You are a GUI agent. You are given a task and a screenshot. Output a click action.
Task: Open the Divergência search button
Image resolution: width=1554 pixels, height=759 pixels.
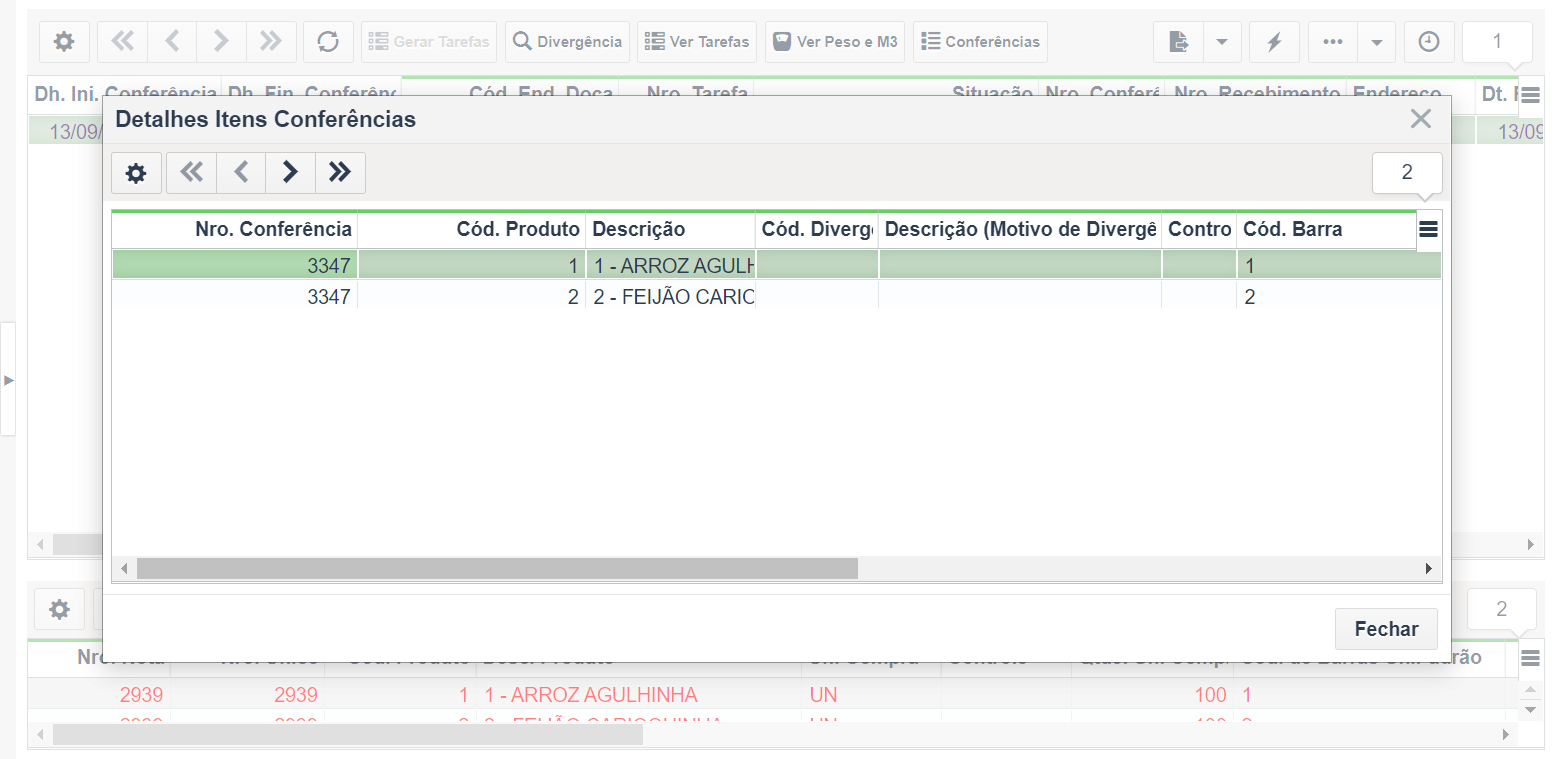[x=567, y=42]
